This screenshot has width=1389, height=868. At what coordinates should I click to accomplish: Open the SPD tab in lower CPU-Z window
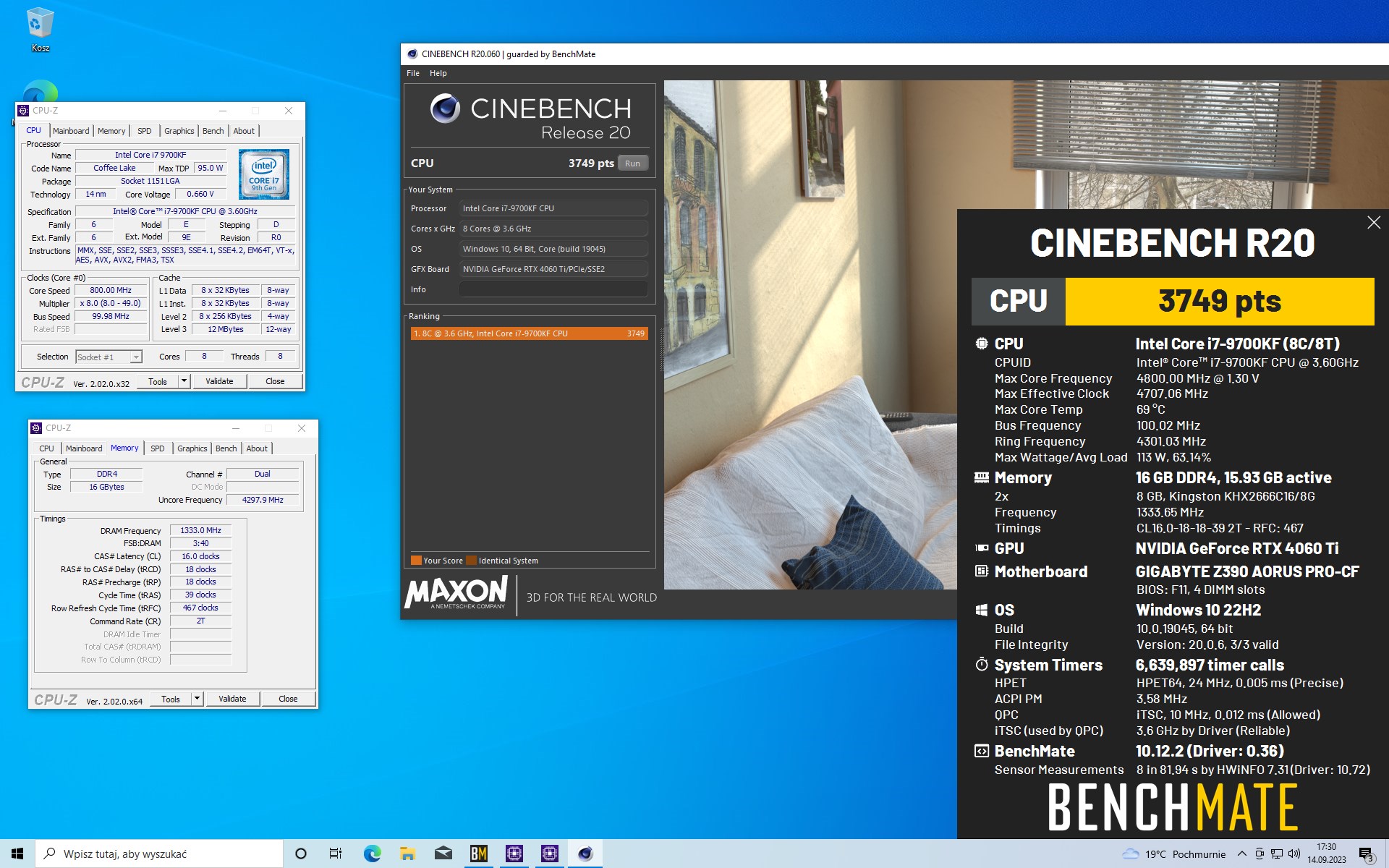(x=158, y=448)
